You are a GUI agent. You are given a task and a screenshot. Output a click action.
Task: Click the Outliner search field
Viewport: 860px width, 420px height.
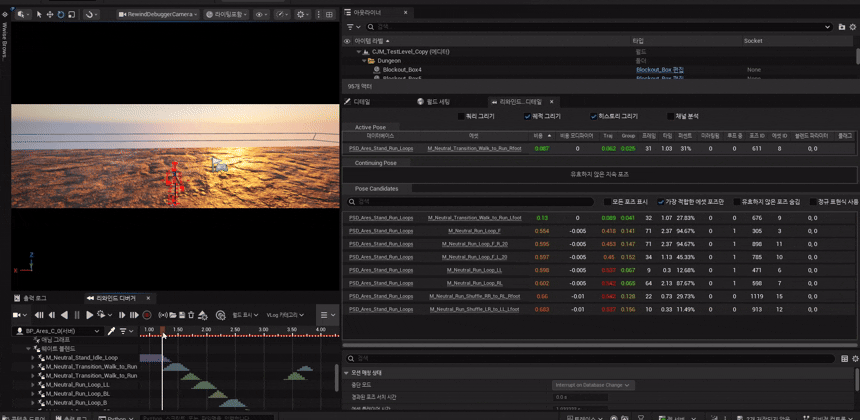point(599,26)
